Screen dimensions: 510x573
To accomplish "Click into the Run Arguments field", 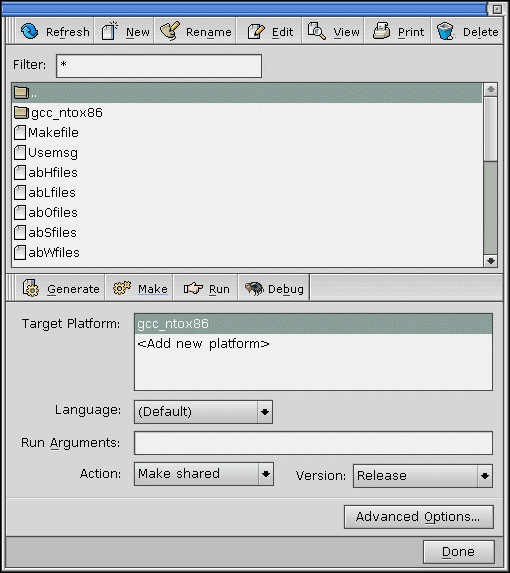I will pyautogui.click(x=313, y=443).
